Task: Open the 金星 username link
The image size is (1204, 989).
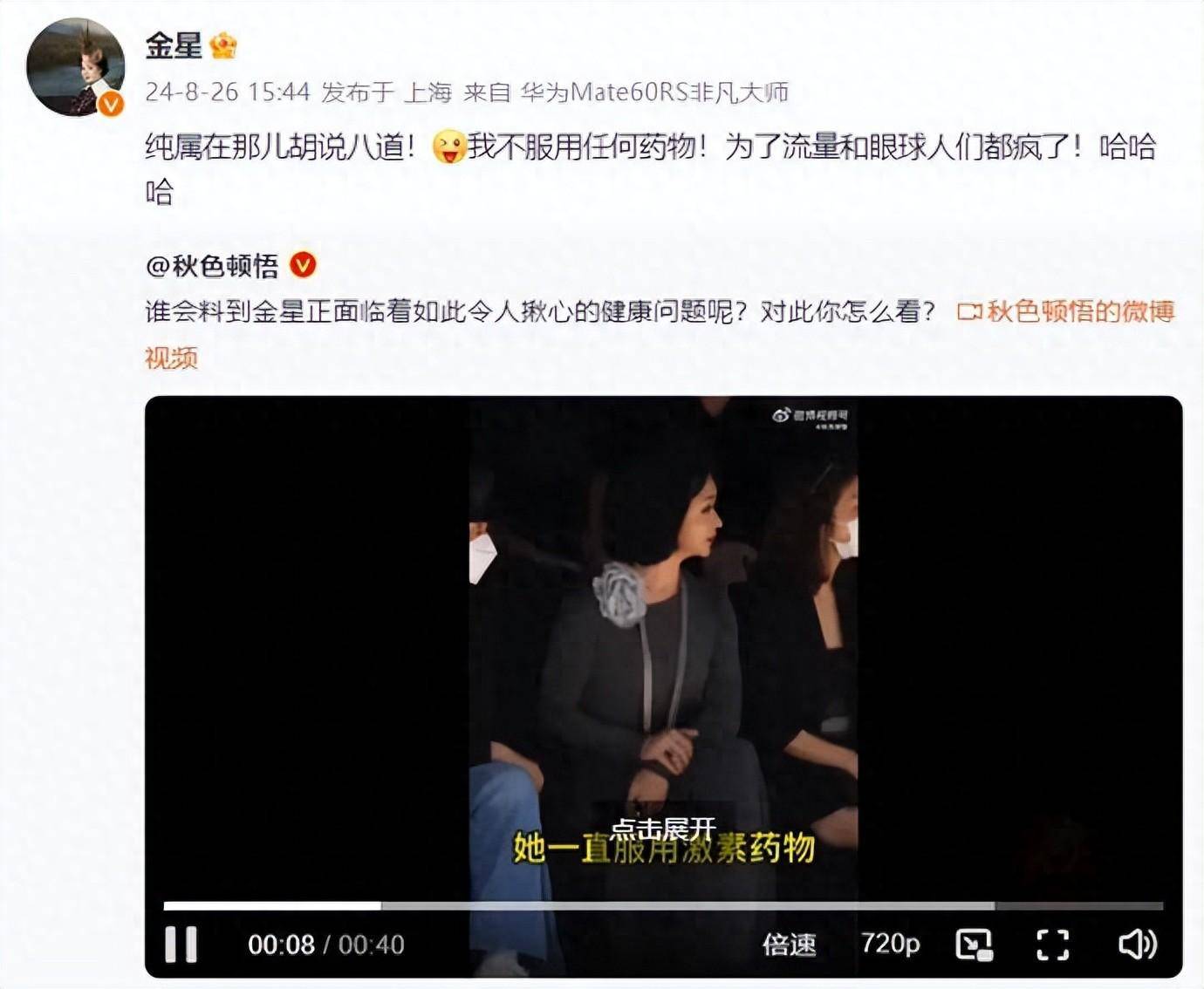Action: [173, 45]
